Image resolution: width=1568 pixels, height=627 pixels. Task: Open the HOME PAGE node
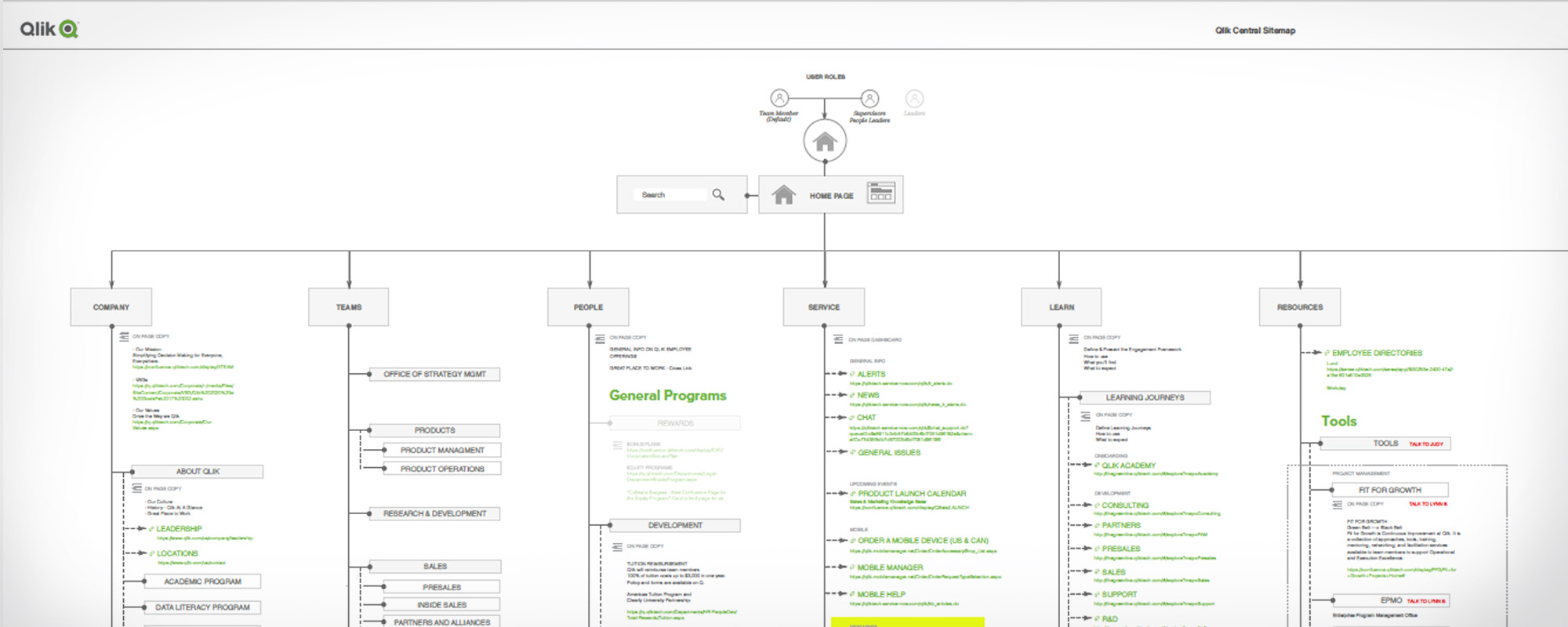click(x=831, y=194)
